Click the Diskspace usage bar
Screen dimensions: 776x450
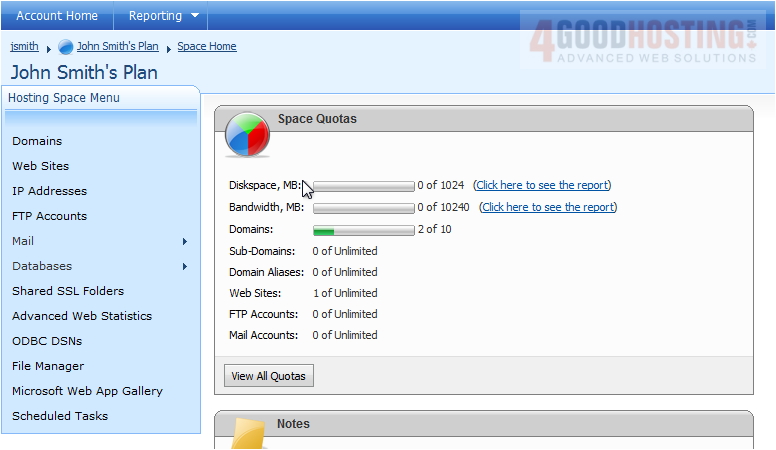click(364, 186)
